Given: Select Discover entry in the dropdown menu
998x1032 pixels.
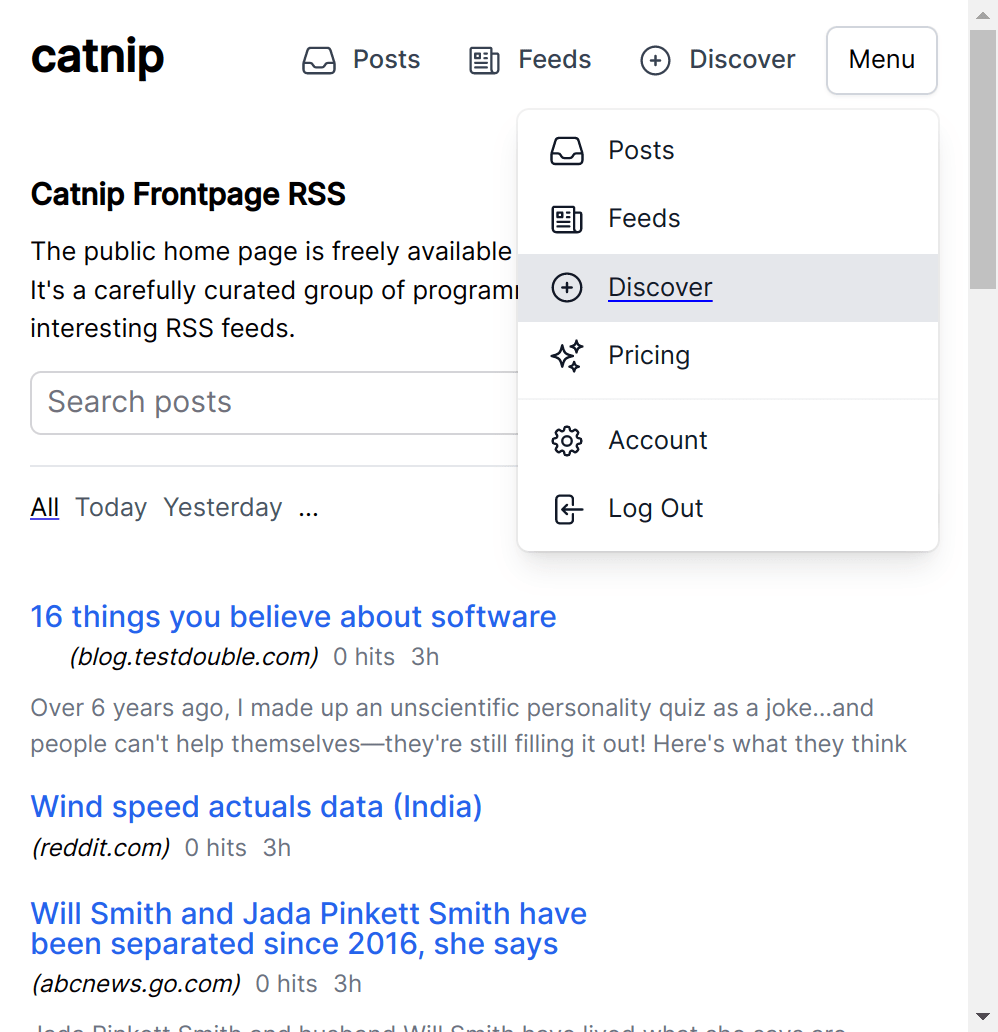Looking at the screenshot, I should point(660,288).
